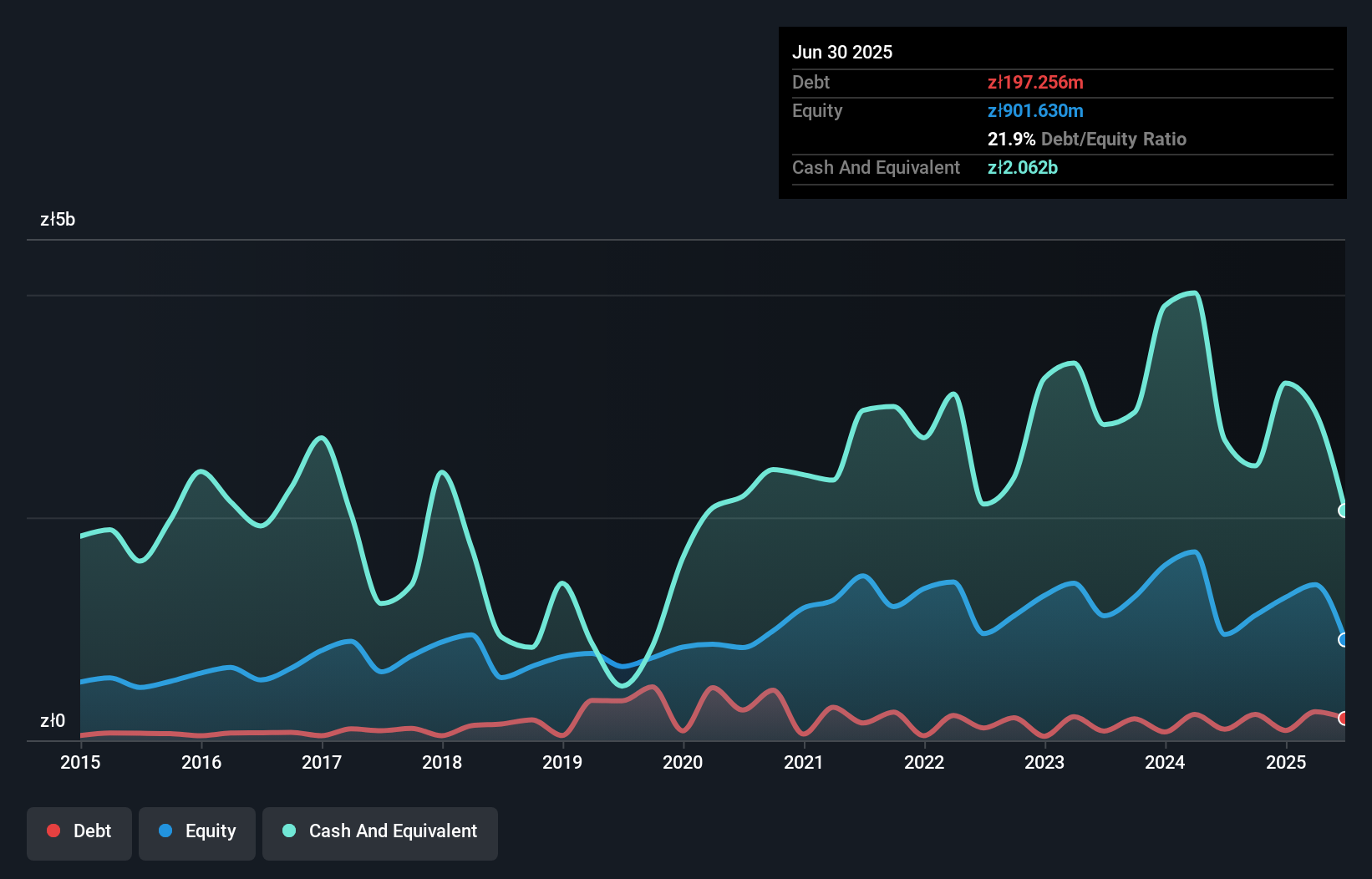The height and width of the screenshot is (879, 1372).
Task: Toggle the Debt series in legend
Action: (79, 831)
